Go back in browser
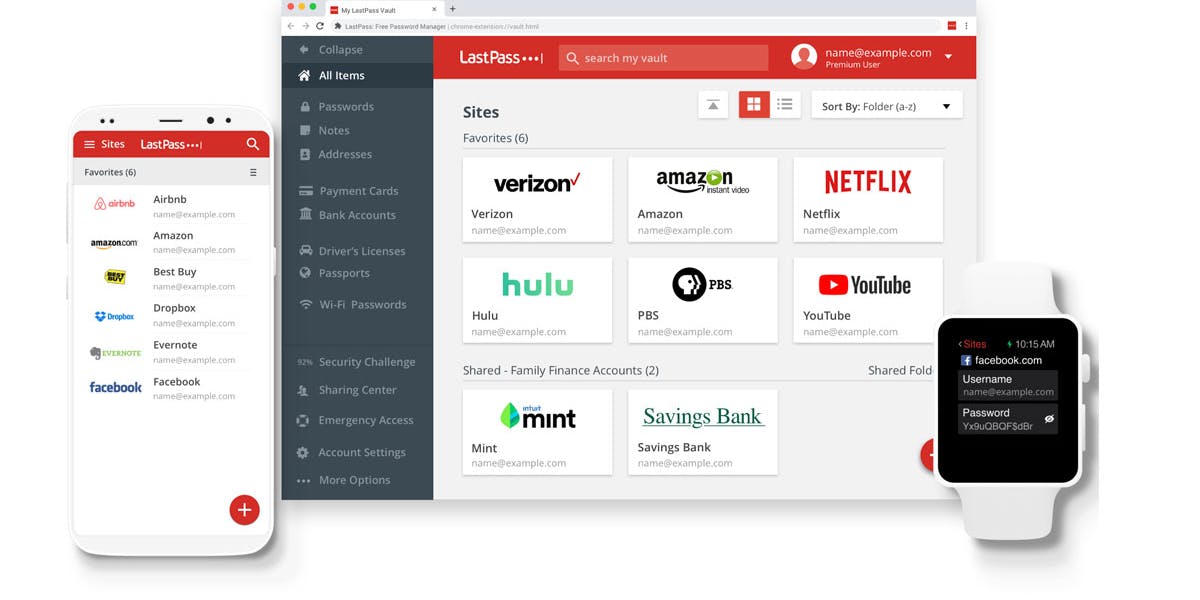 [x=291, y=26]
